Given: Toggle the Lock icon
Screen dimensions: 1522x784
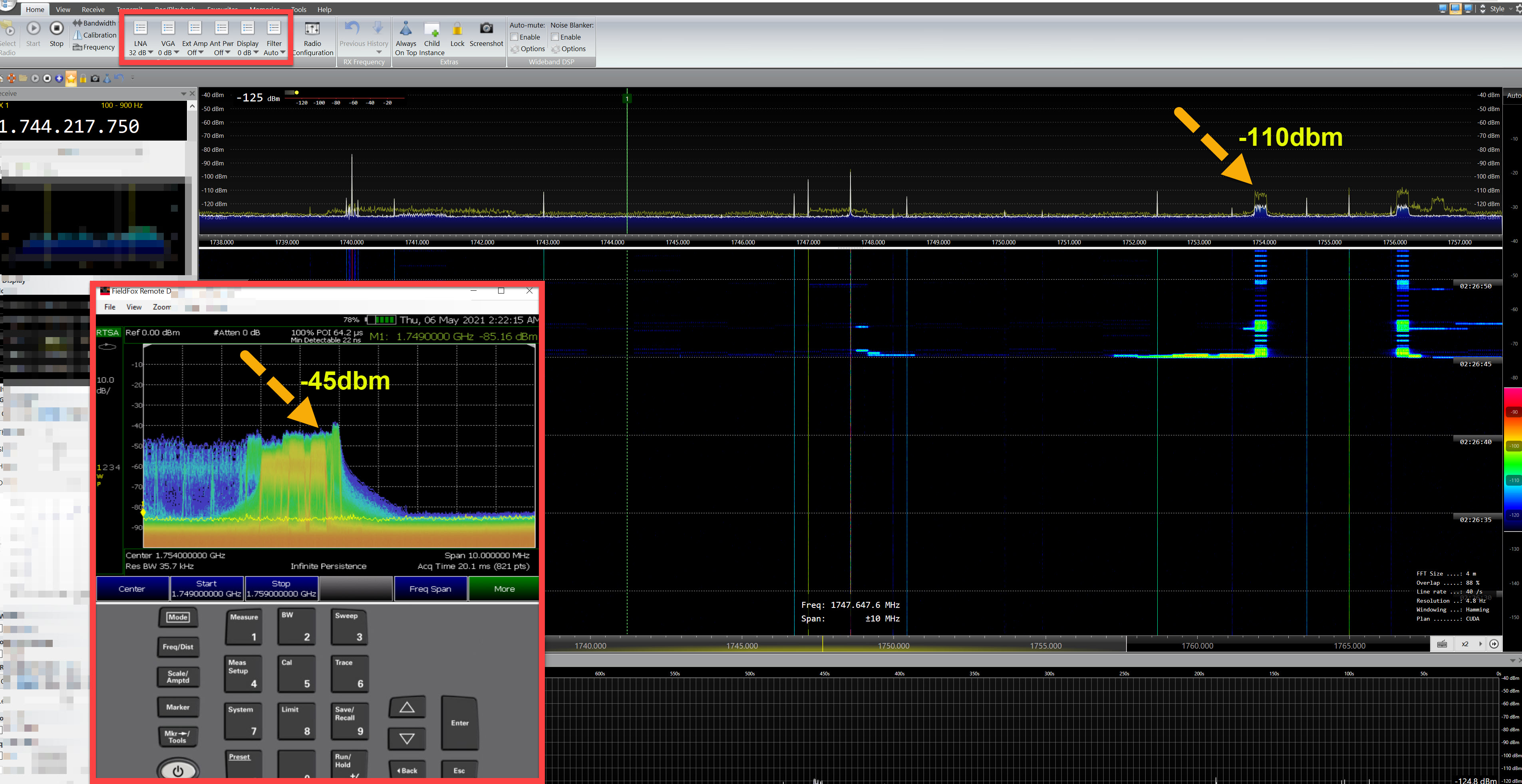Looking at the screenshot, I should [457, 29].
